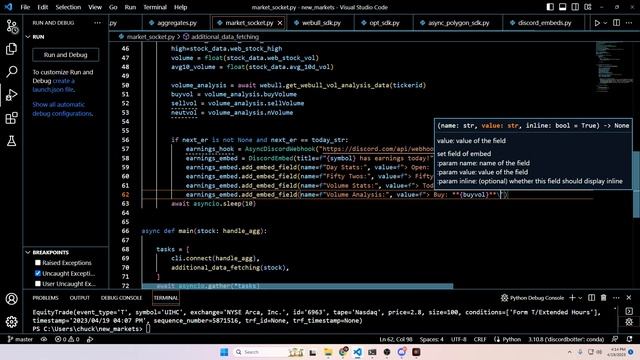640x360 pixels.
Task: Open the Customize Layout icon
Action: 588,7
